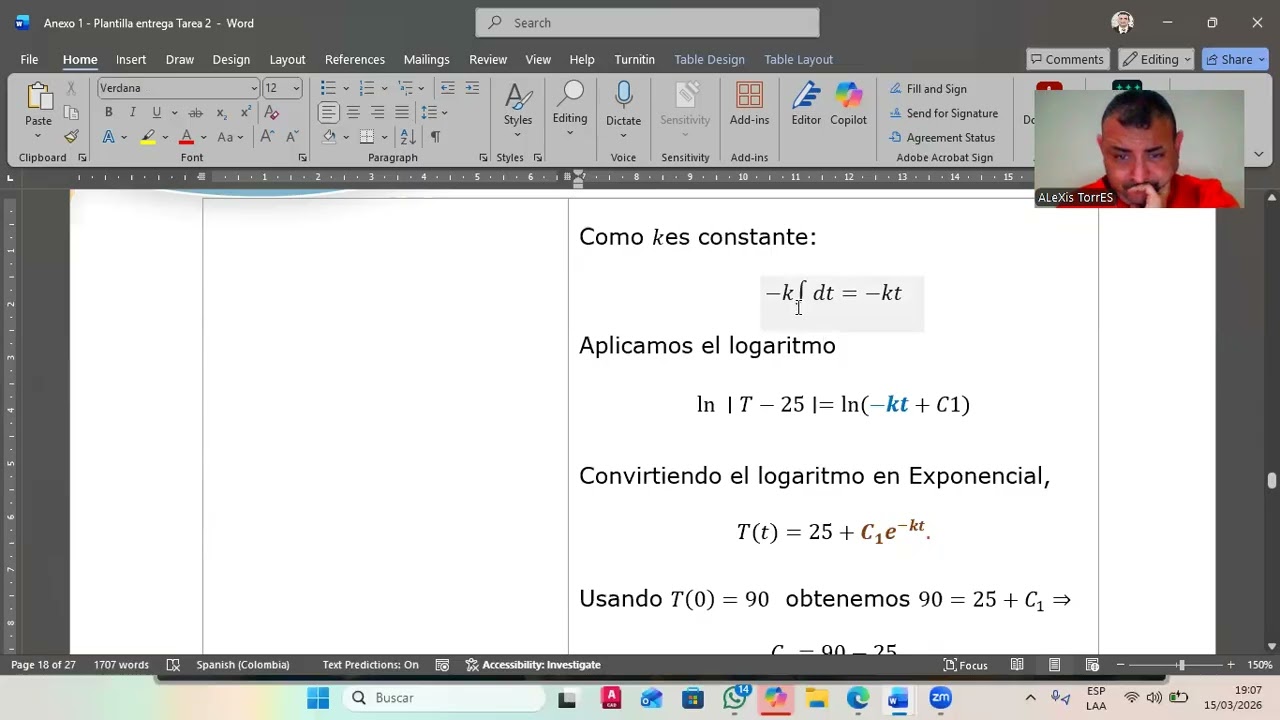Image resolution: width=1280 pixels, height=720 pixels.
Task: Toggle strikethrough formatting
Action: (x=195, y=112)
